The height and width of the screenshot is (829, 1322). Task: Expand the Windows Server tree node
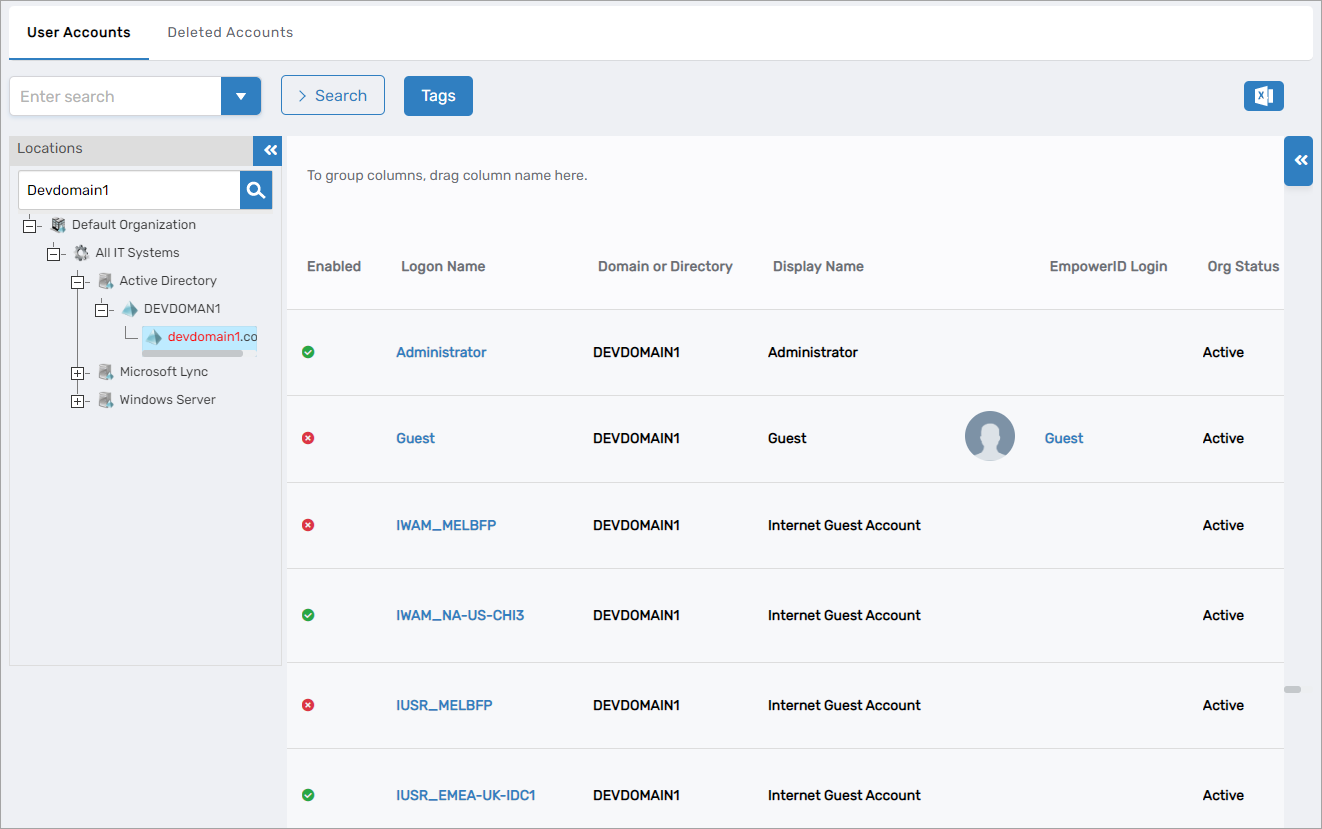click(77, 401)
